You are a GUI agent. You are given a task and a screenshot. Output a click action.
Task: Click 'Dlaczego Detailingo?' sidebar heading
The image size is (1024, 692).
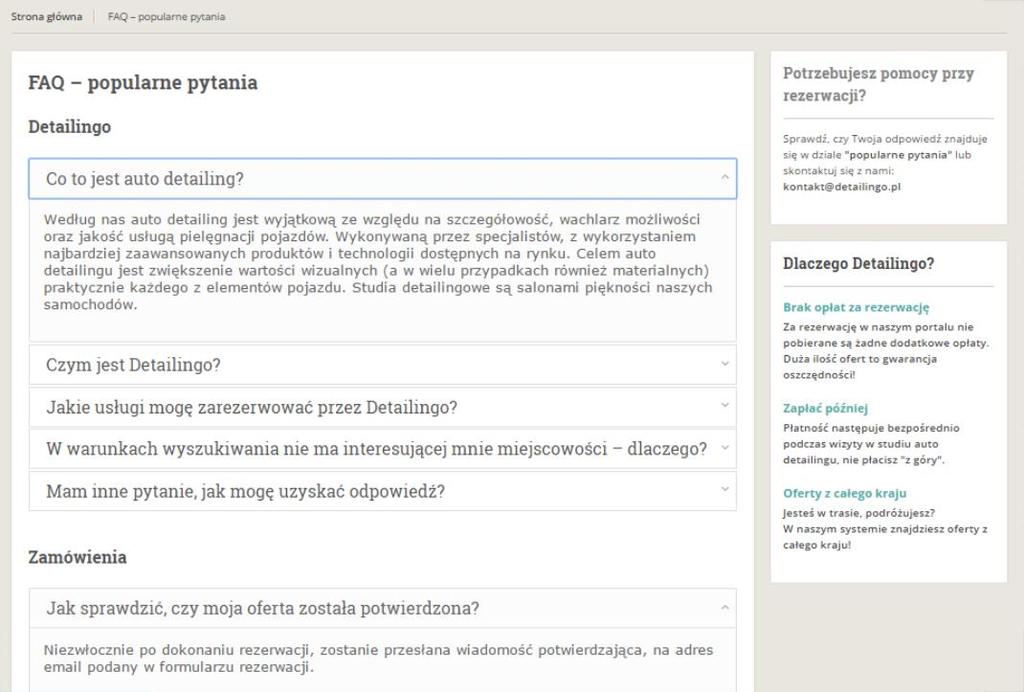[858, 264]
